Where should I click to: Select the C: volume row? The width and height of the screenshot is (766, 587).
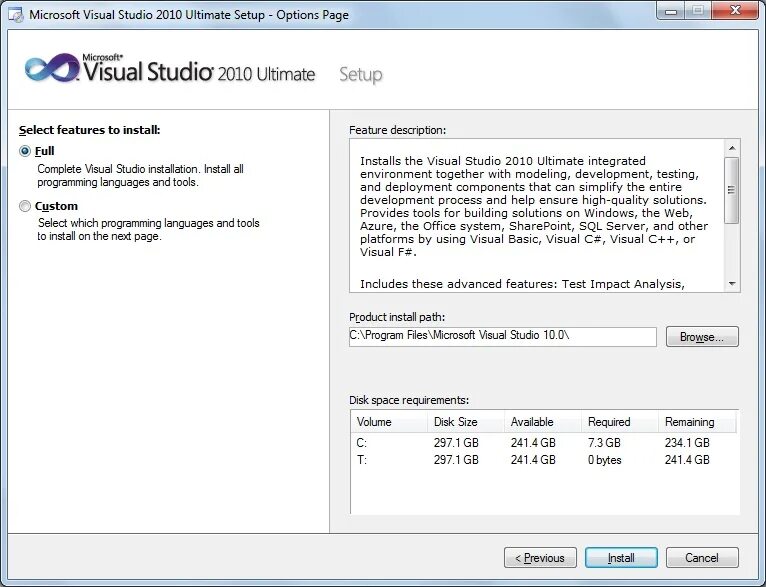point(544,443)
